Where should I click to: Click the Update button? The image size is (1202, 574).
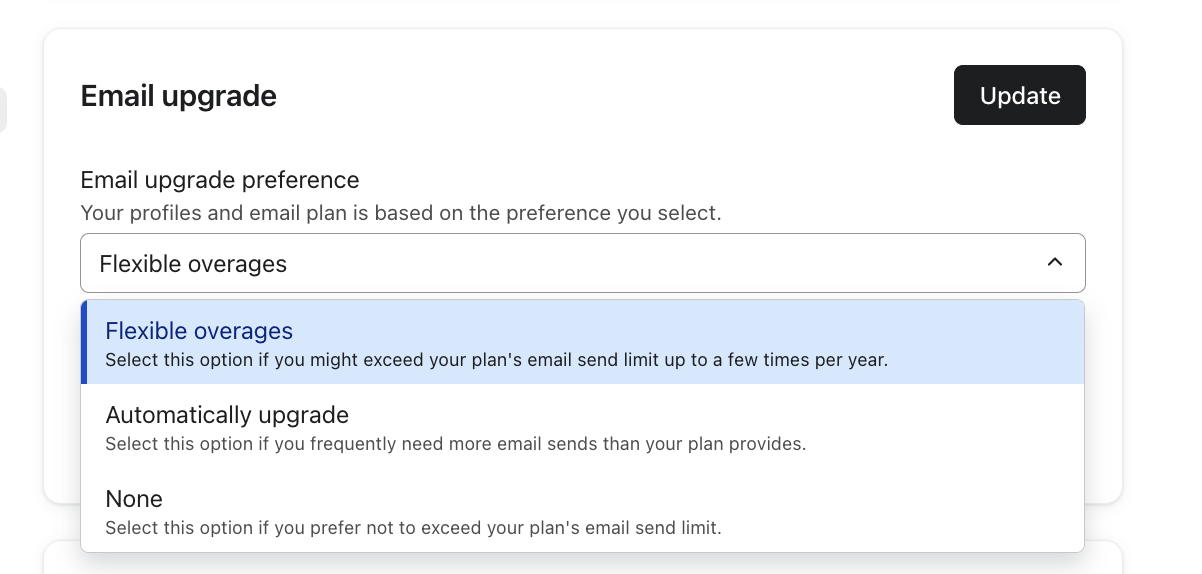1019,95
